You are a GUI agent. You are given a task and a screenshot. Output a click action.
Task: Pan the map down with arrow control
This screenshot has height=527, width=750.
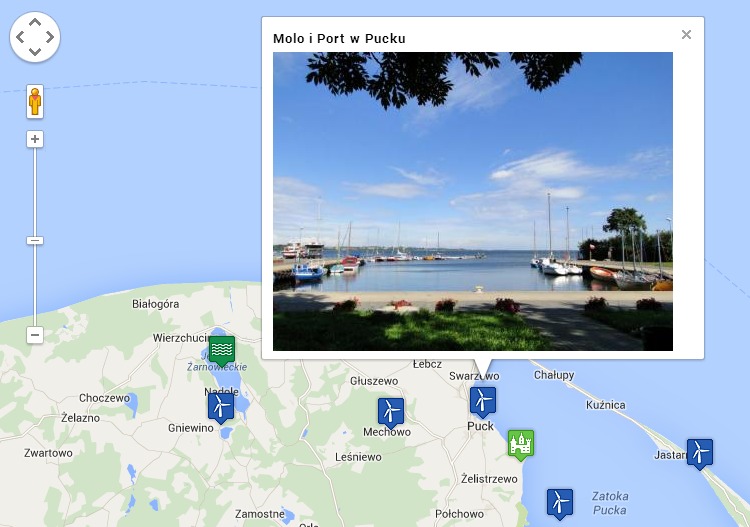(x=35, y=52)
